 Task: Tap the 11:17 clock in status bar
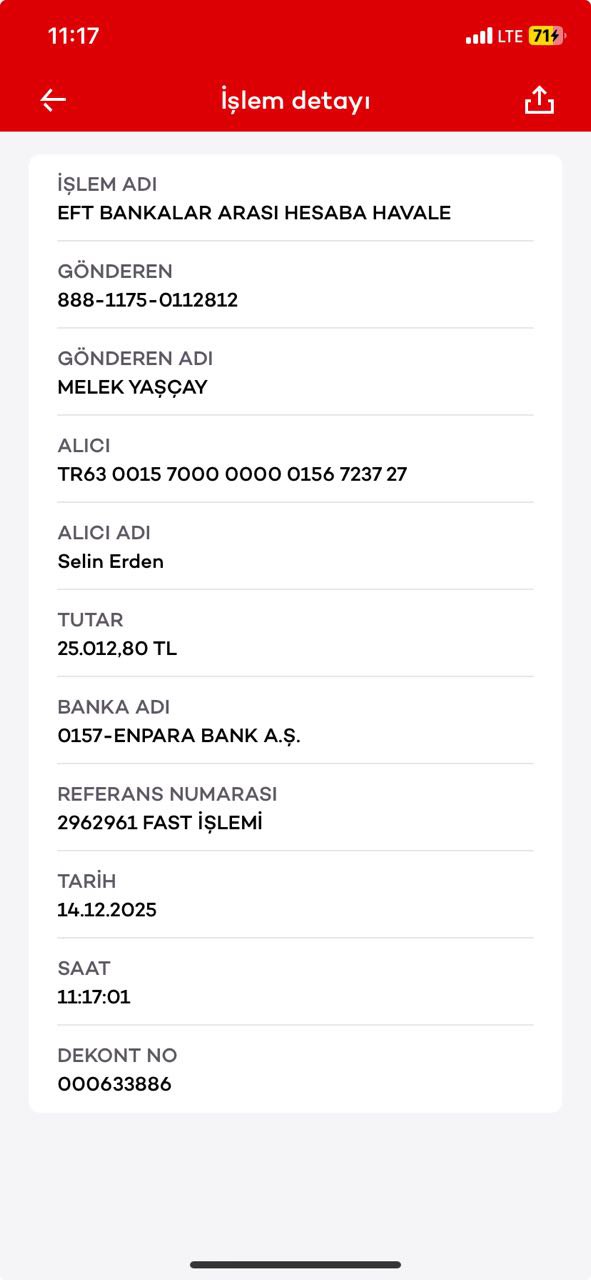pos(73,36)
